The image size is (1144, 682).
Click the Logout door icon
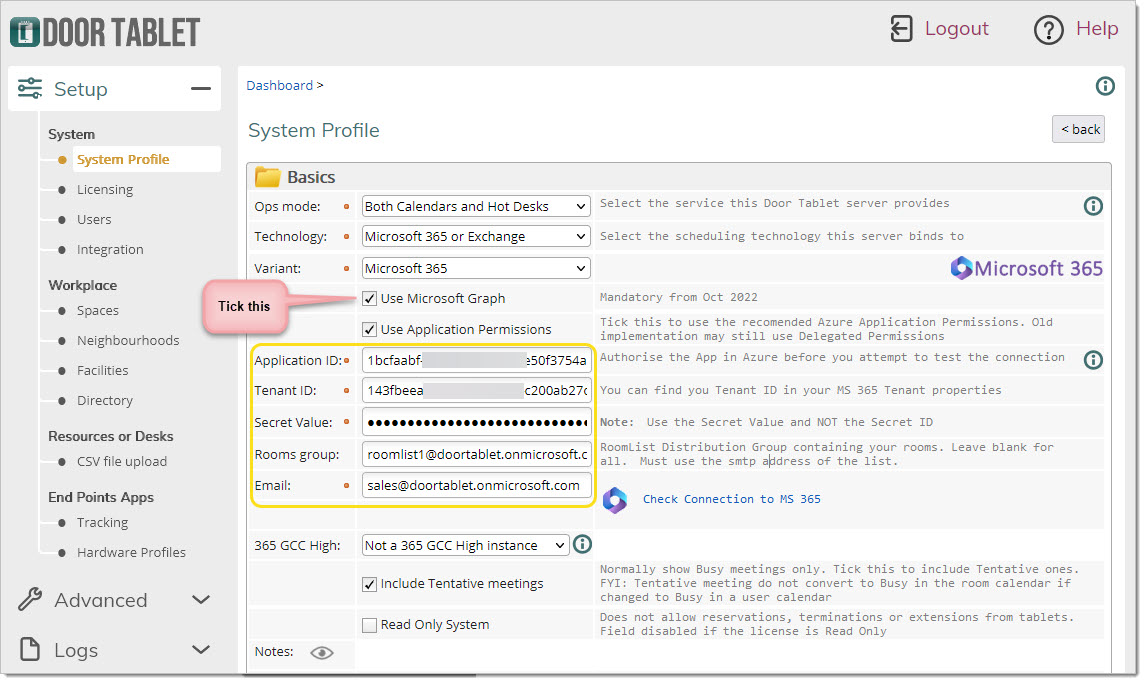click(x=901, y=28)
